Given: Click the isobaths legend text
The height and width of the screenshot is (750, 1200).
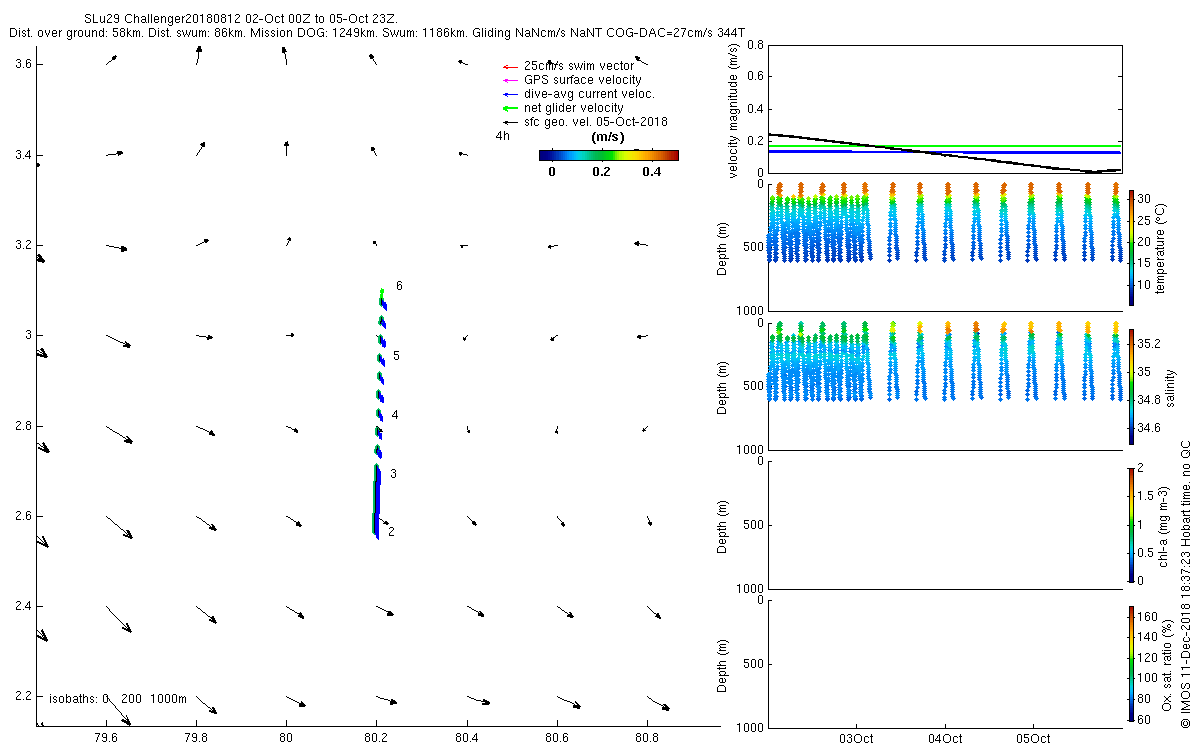Looking at the screenshot, I should point(118,699).
